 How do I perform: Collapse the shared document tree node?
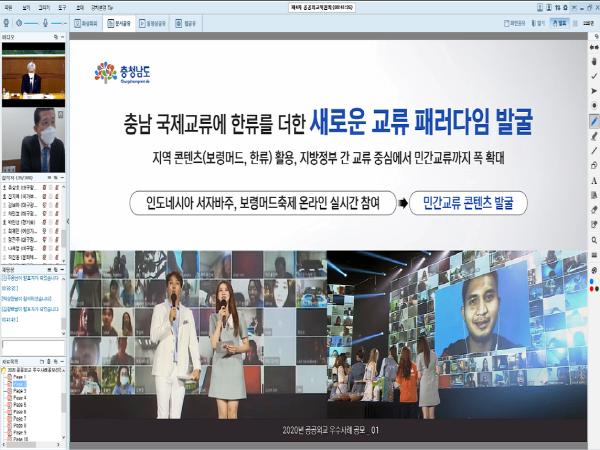tap(4, 370)
